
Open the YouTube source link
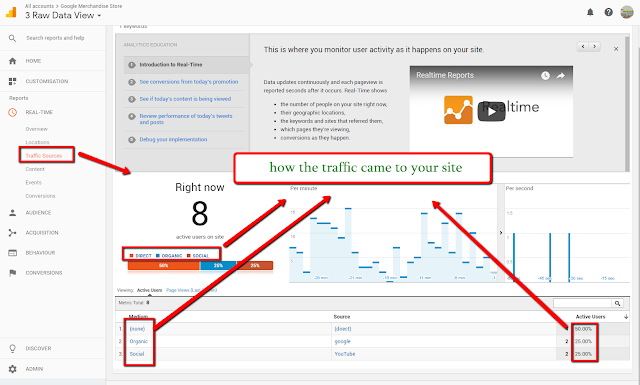tap(345, 354)
